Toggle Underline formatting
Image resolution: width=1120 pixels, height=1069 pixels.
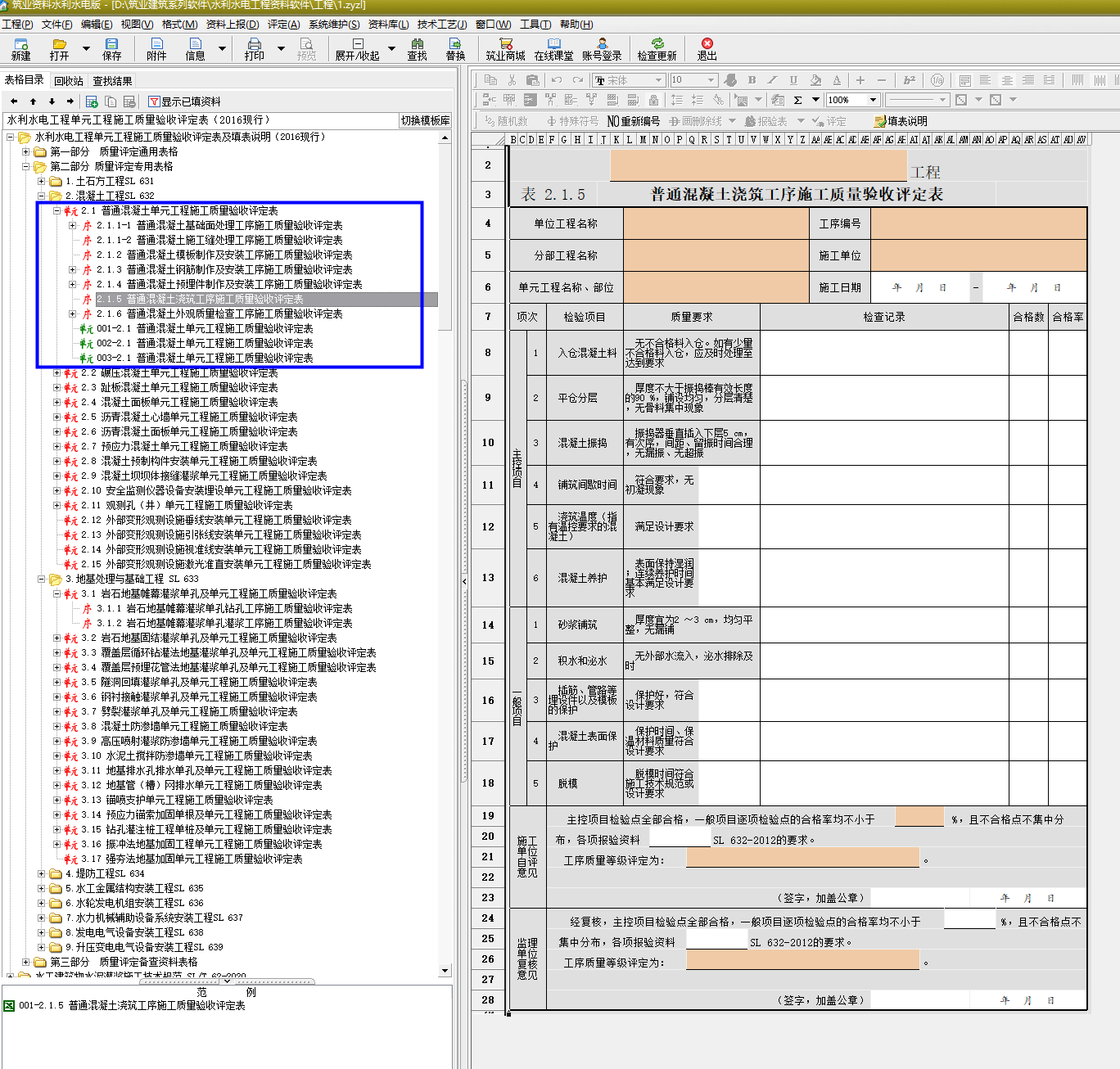pos(793,79)
